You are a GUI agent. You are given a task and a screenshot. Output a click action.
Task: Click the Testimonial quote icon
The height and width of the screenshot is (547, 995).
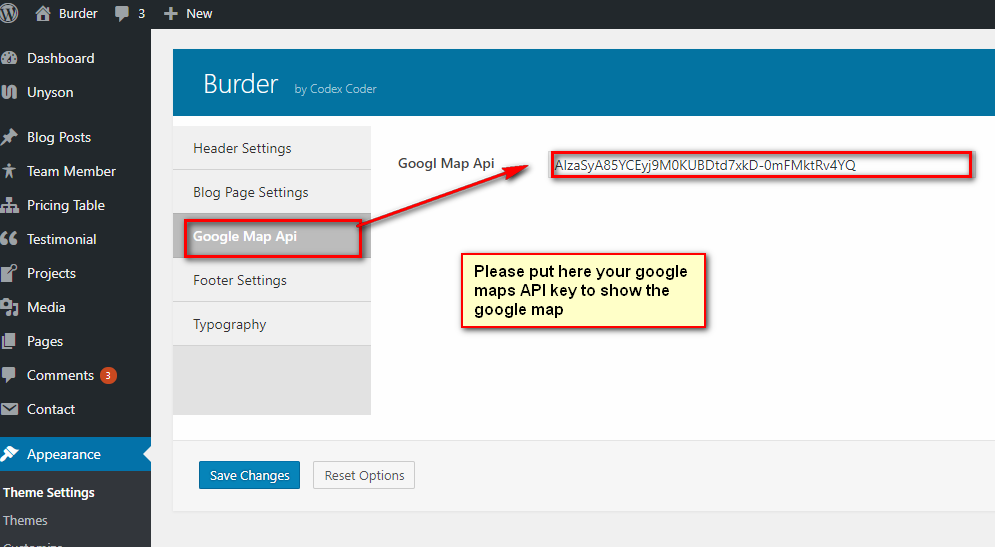point(9,239)
